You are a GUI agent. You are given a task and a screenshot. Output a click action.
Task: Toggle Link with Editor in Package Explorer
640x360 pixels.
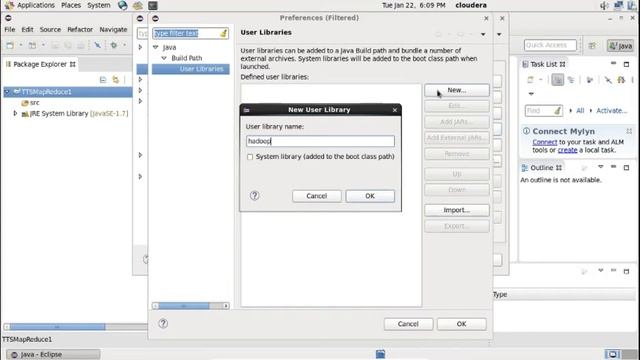coord(116,80)
